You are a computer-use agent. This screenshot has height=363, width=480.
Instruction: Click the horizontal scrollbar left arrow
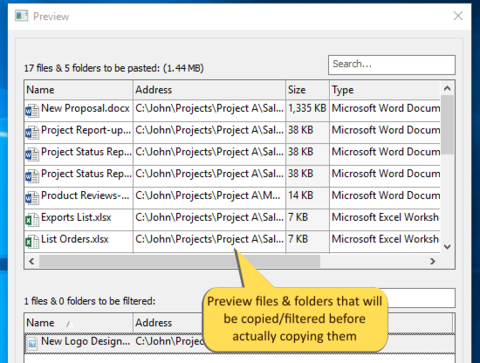[x=32, y=261]
